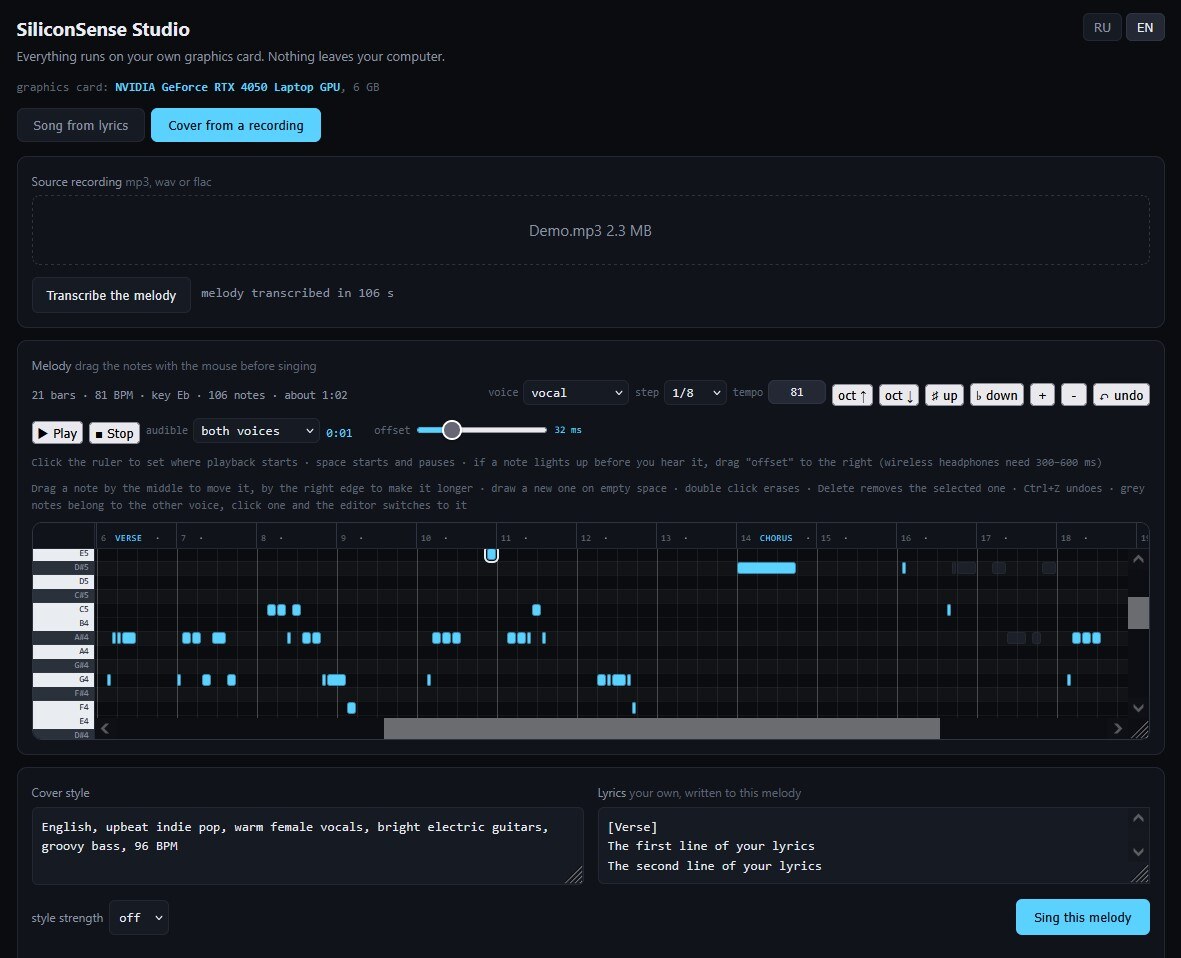Click the 0:01 playback time
The height and width of the screenshot is (958, 1181).
(339, 433)
